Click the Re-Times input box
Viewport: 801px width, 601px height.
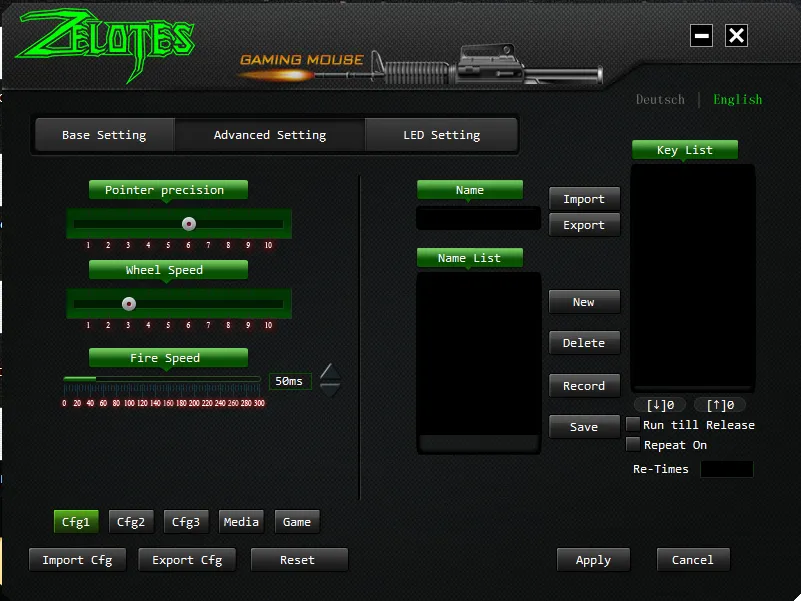tap(726, 469)
